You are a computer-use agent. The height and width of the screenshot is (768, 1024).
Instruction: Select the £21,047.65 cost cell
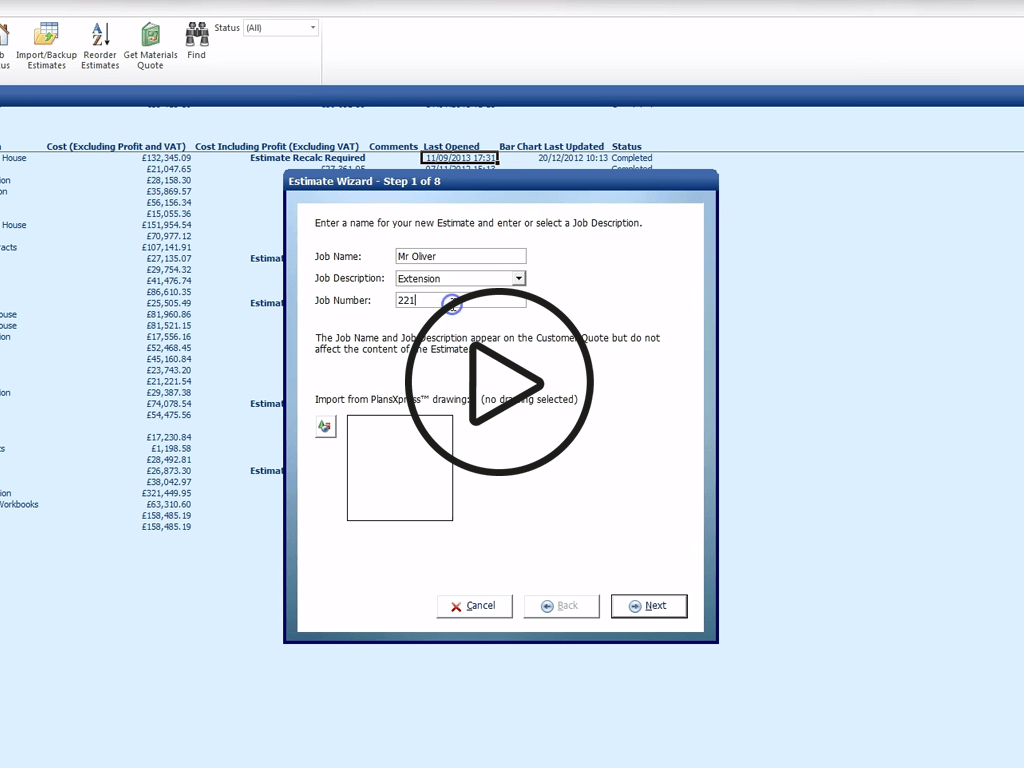[168, 169]
